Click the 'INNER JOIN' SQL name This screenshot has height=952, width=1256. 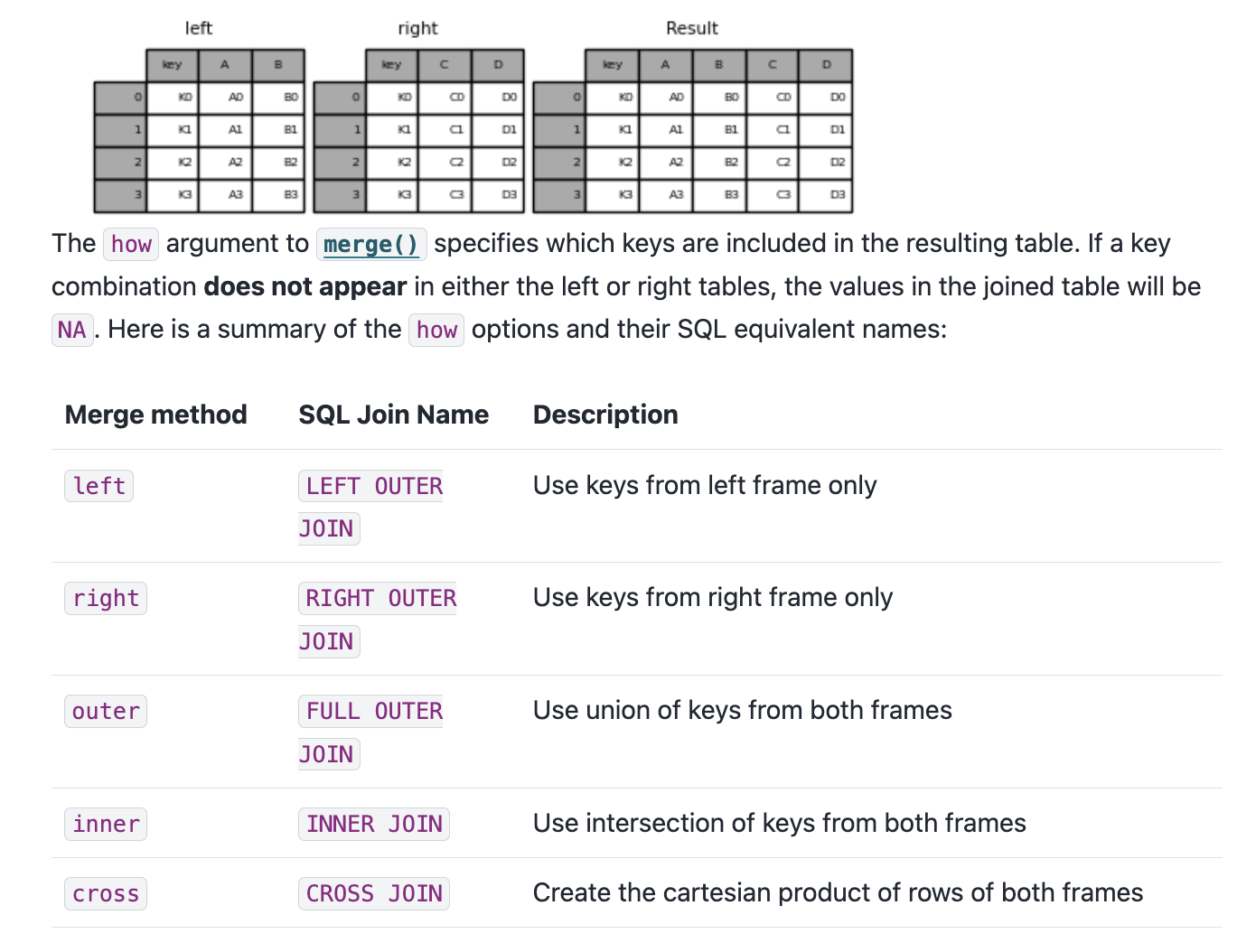(374, 824)
